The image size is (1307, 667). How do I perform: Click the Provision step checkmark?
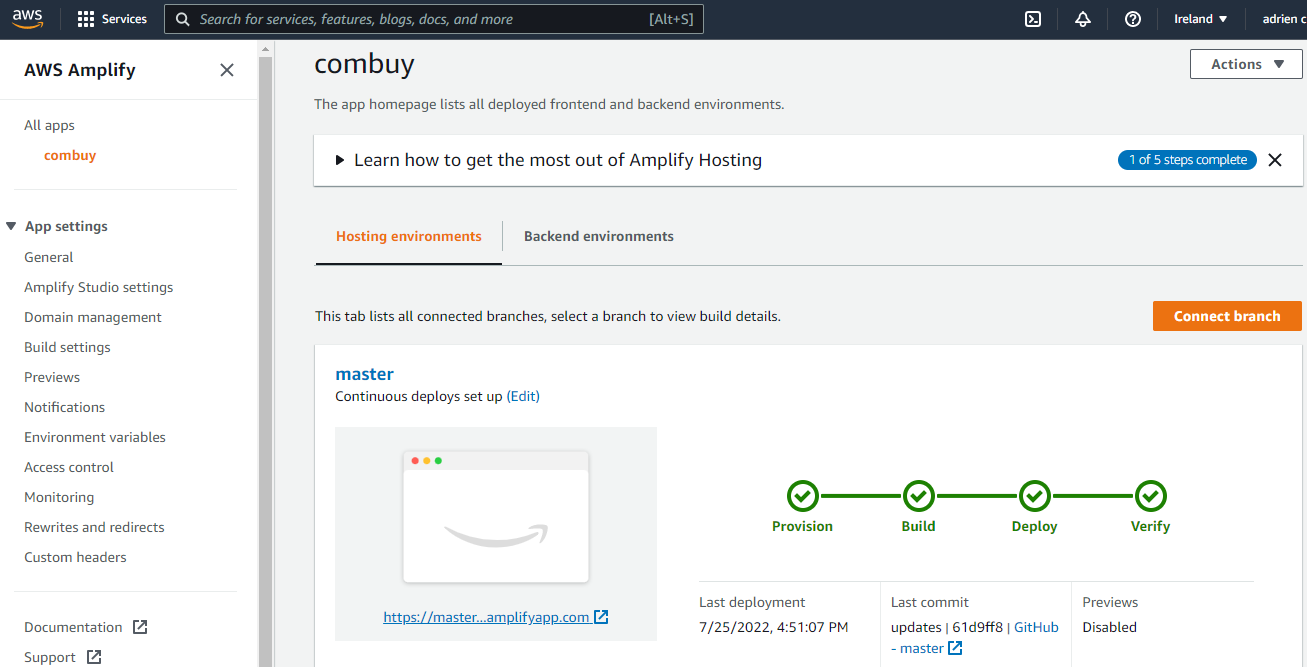coord(802,495)
